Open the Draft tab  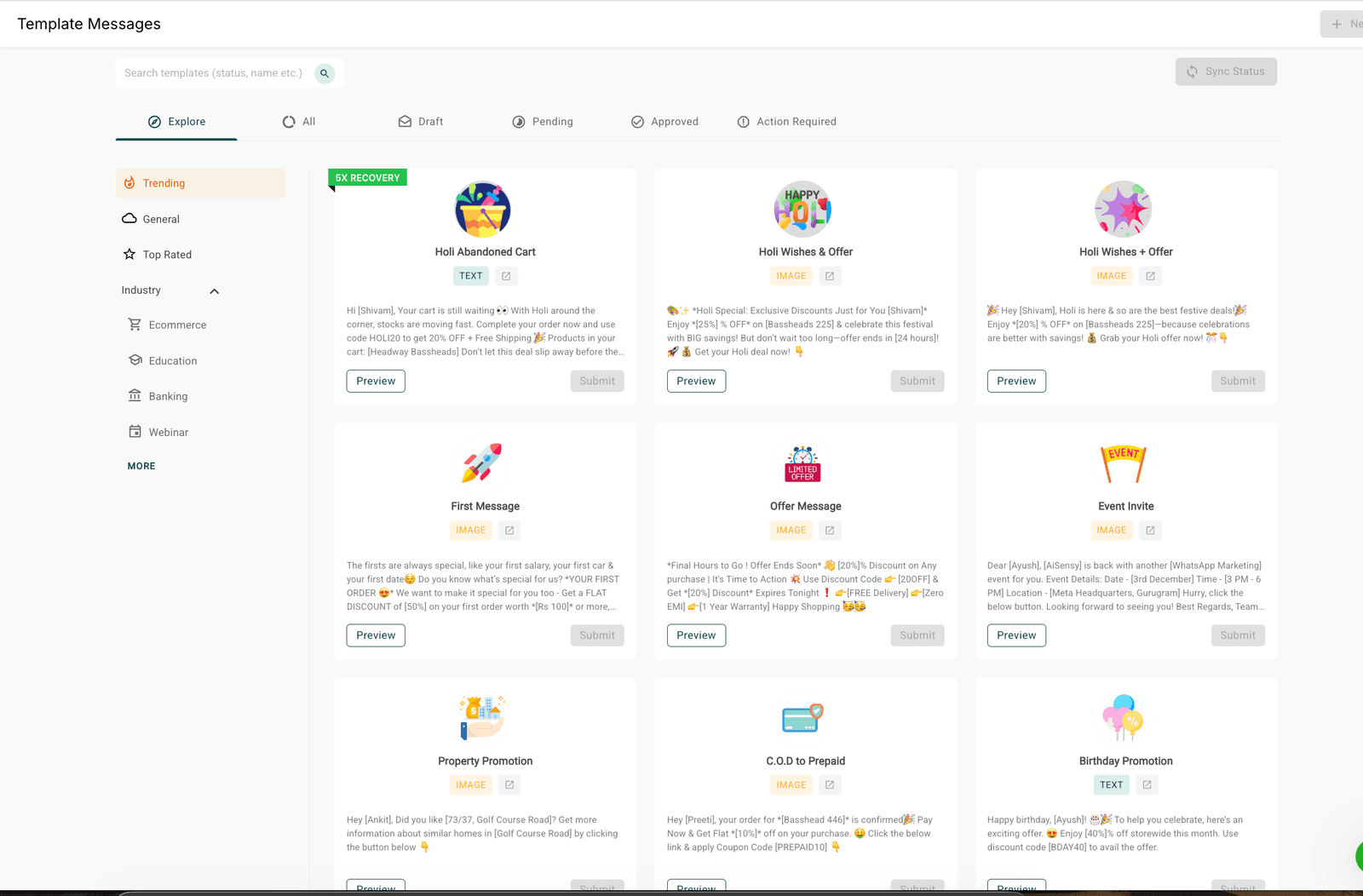421,122
